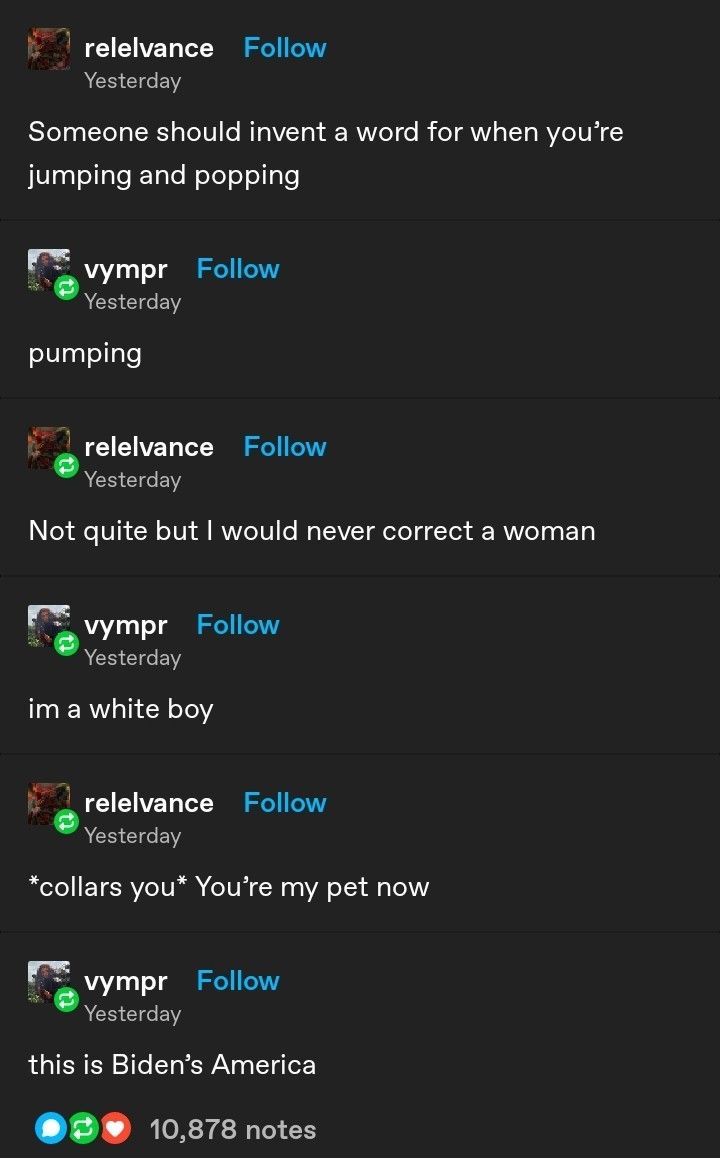Follow relelvance on the 'collars you' reply

tap(285, 803)
